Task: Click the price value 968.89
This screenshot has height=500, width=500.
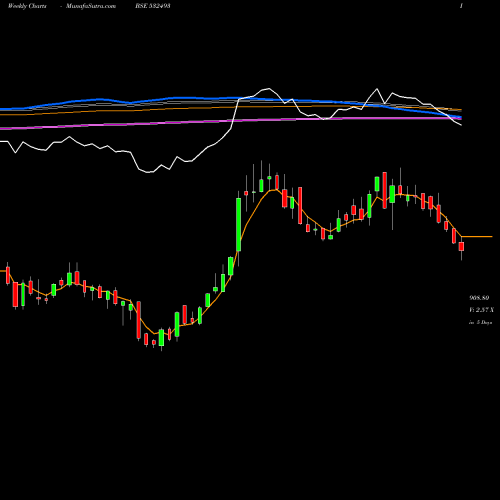Action: (479, 298)
